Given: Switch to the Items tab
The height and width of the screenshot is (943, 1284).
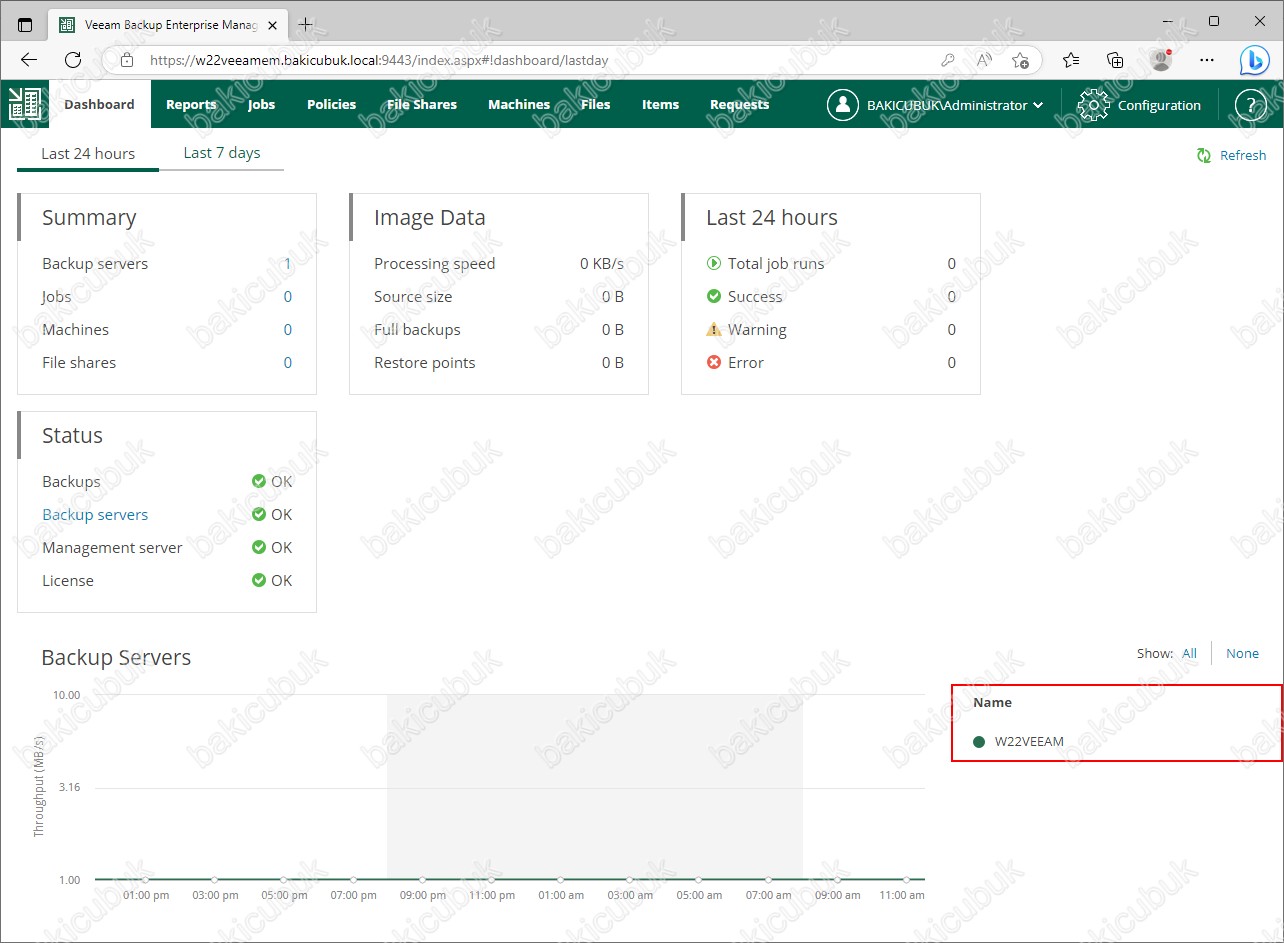Looking at the screenshot, I should pos(660,104).
